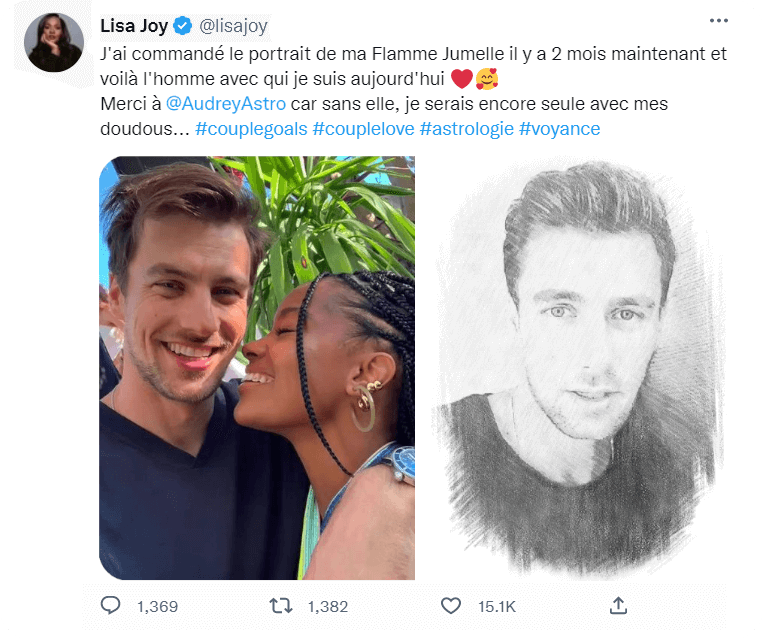Screen dimensions: 763x639
Task: Open the @AudreyAstro mention
Action: click(x=226, y=104)
